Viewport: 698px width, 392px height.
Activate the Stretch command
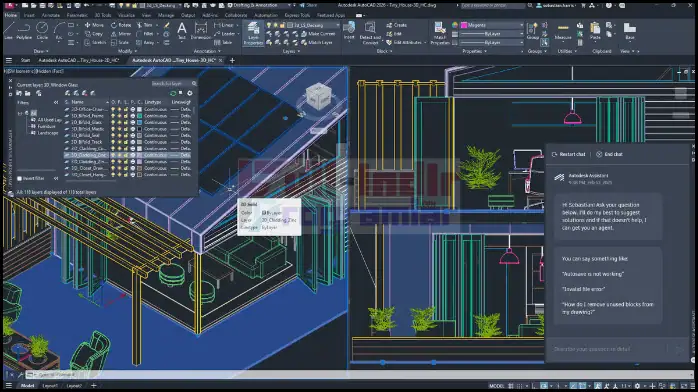pos(95,42)
